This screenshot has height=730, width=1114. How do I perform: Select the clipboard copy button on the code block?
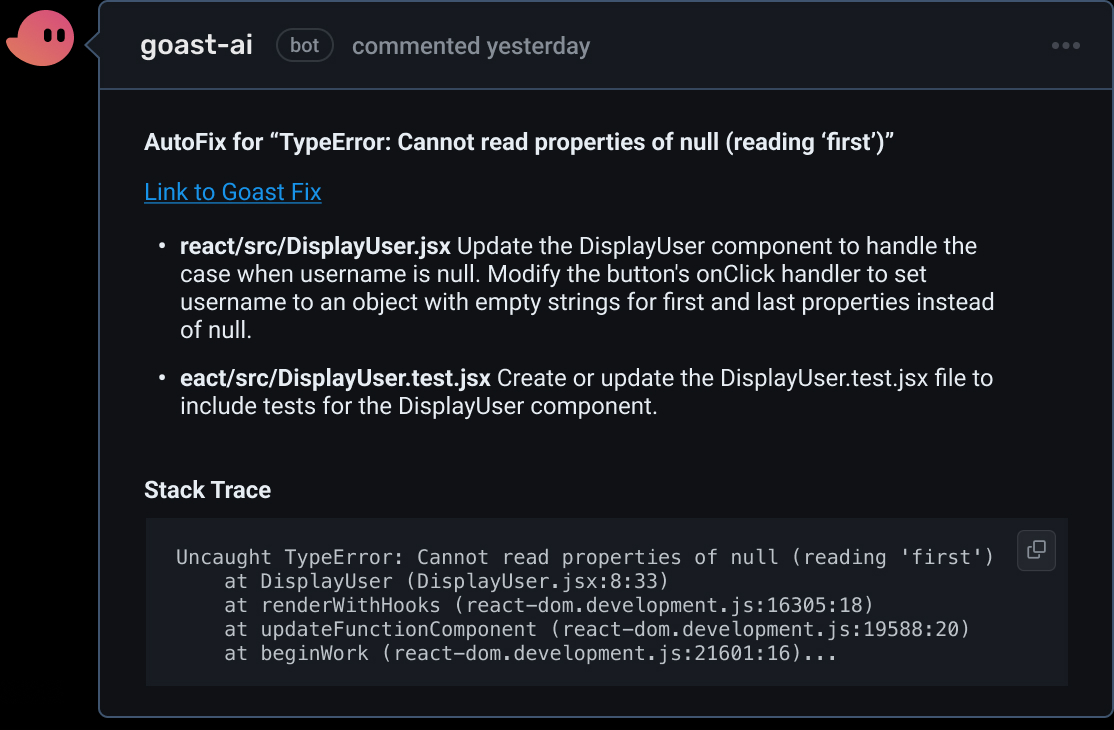click(1036, 550)
